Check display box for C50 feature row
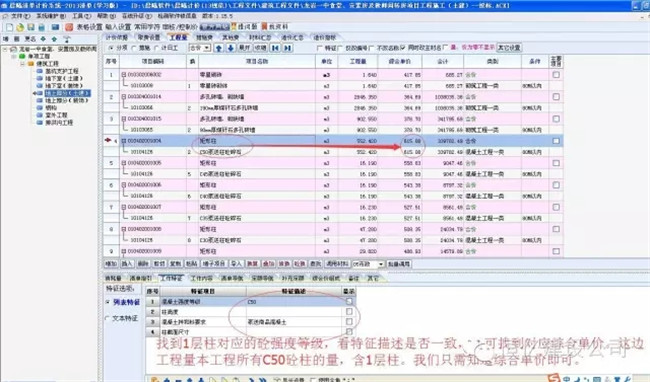The height and width of the screenshot is (382, 650). point(349,302)
